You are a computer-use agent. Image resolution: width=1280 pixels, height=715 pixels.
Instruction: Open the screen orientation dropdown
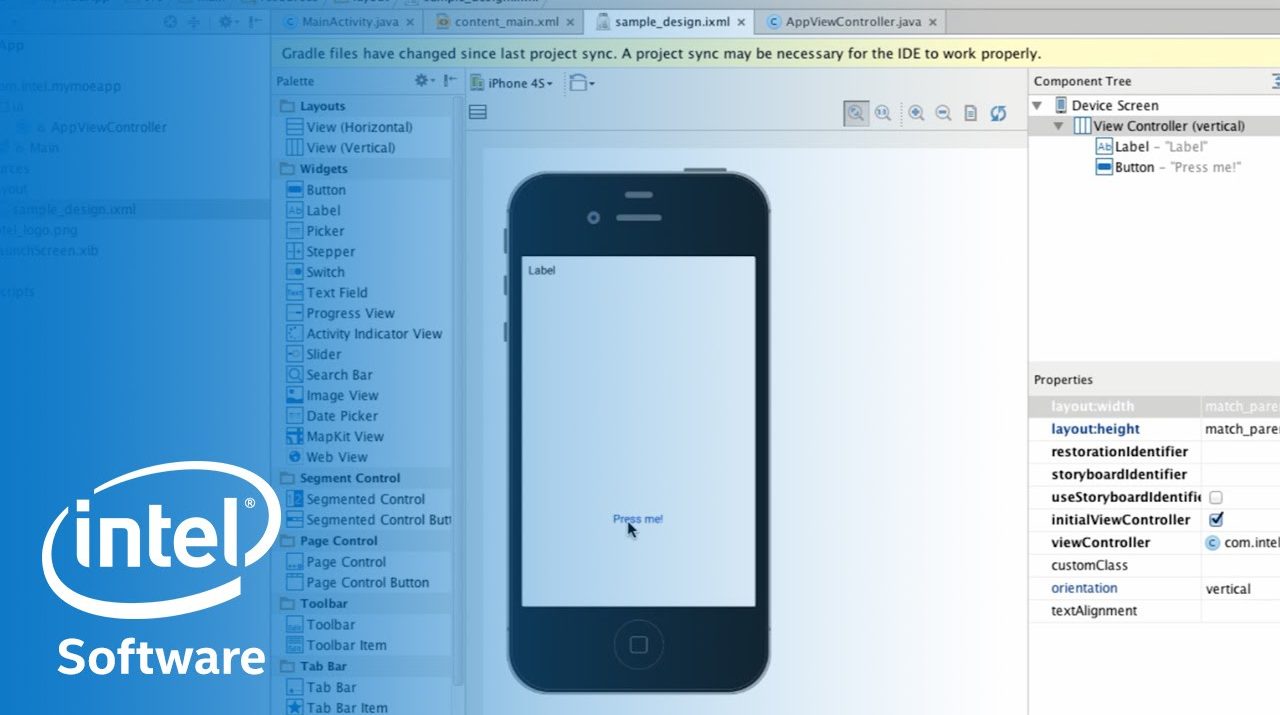pyautogui.click(x=582, y=83)
